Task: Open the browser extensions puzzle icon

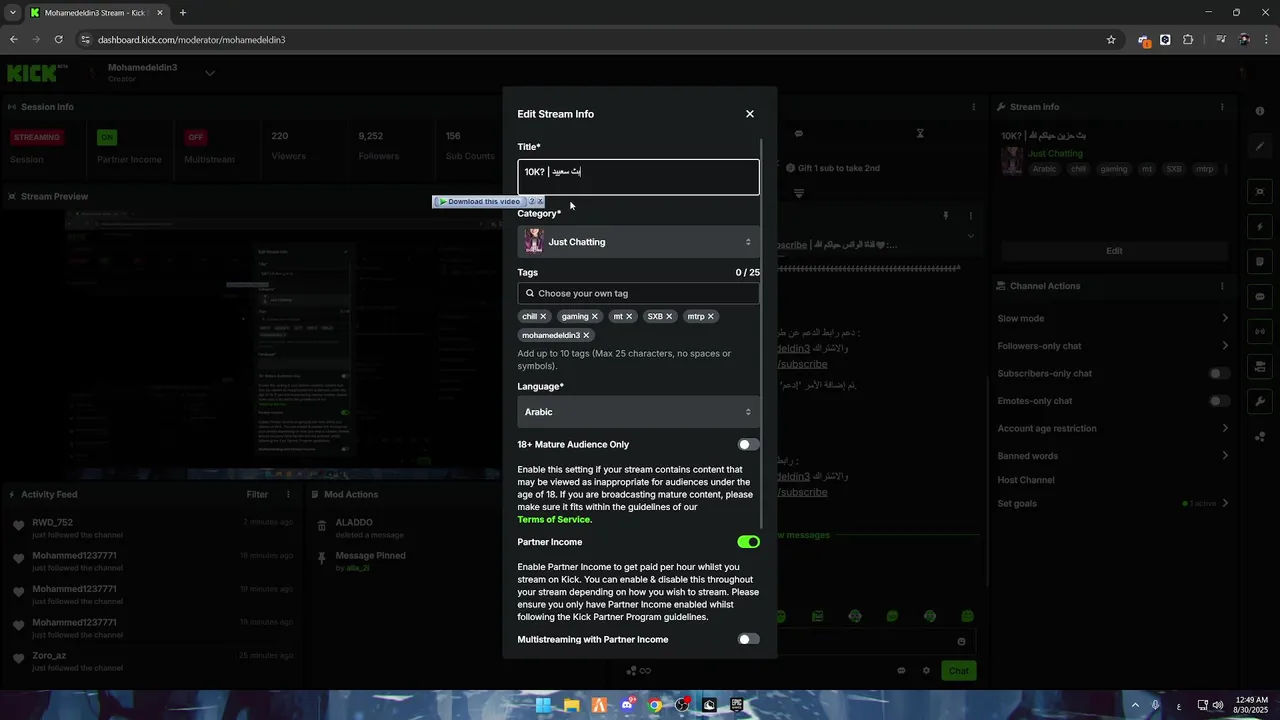Action: point(1188,40)
